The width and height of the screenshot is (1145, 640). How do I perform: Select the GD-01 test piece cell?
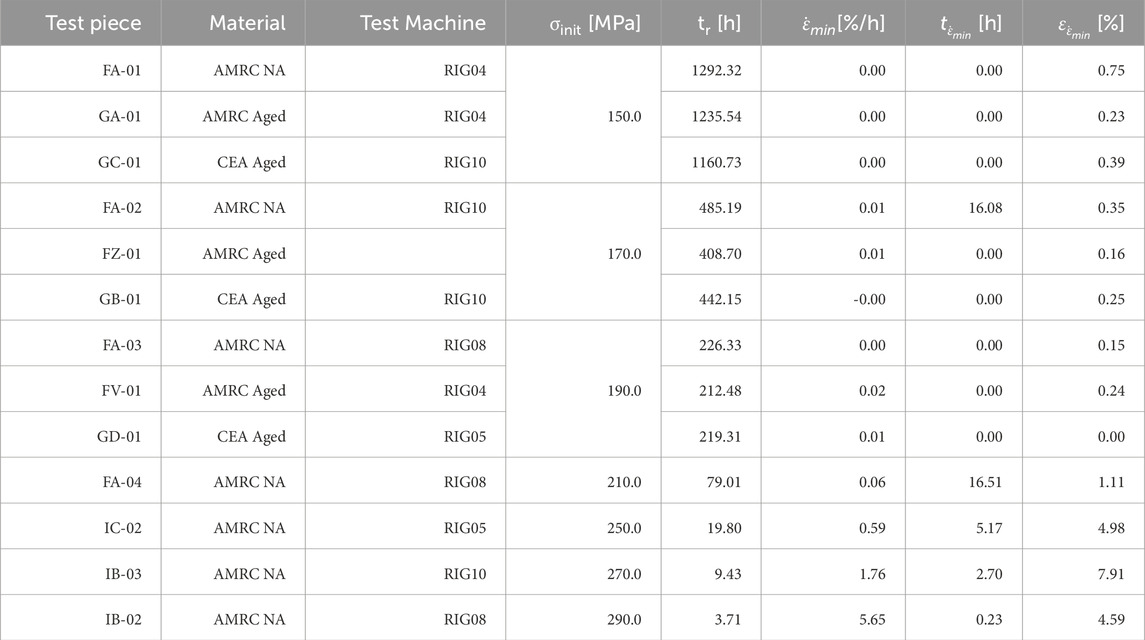(x=119, y=437)
